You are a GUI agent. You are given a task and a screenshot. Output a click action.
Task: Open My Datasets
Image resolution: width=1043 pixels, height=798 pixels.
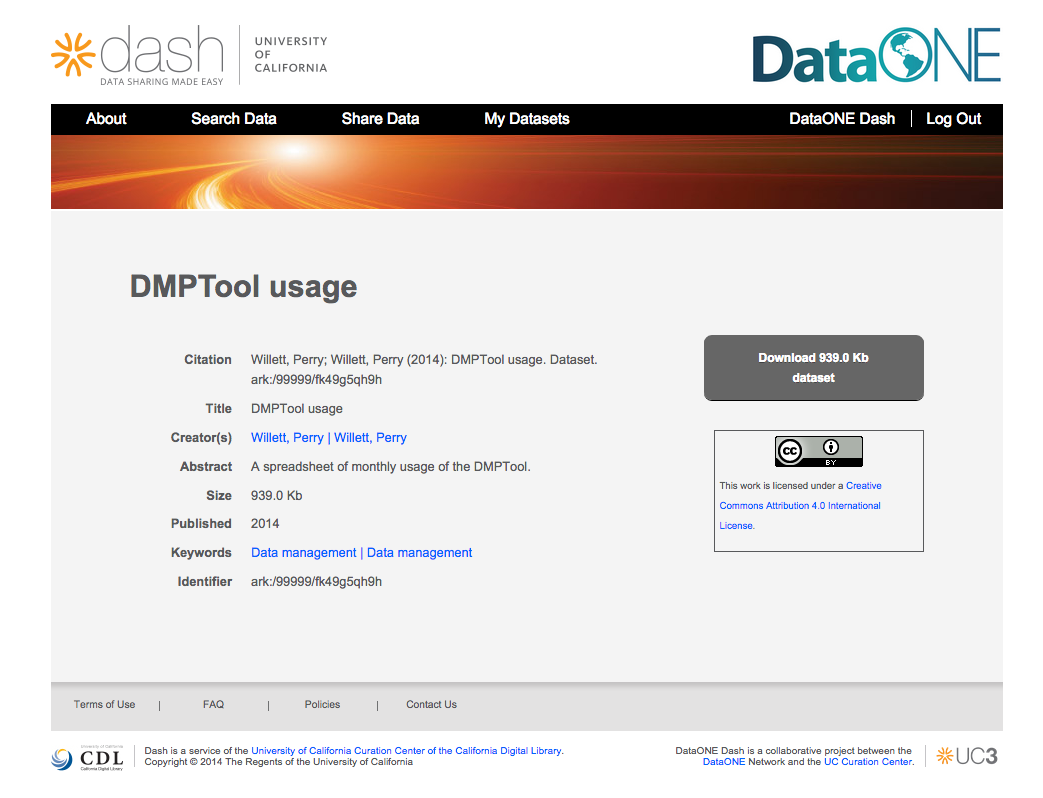[x=527, y=119]
